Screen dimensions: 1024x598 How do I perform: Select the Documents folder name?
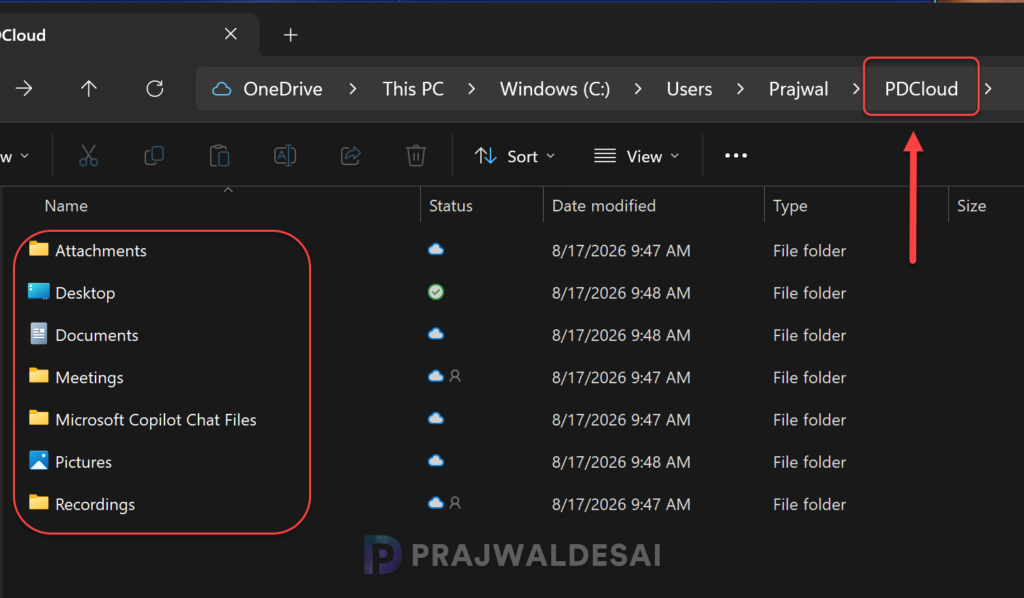[97, 335]
